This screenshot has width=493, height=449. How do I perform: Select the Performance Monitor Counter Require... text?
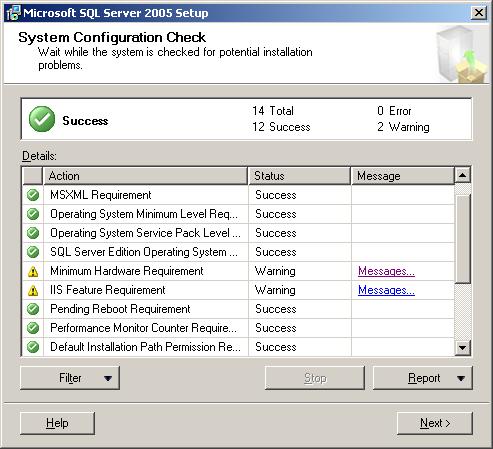(144, 328)
